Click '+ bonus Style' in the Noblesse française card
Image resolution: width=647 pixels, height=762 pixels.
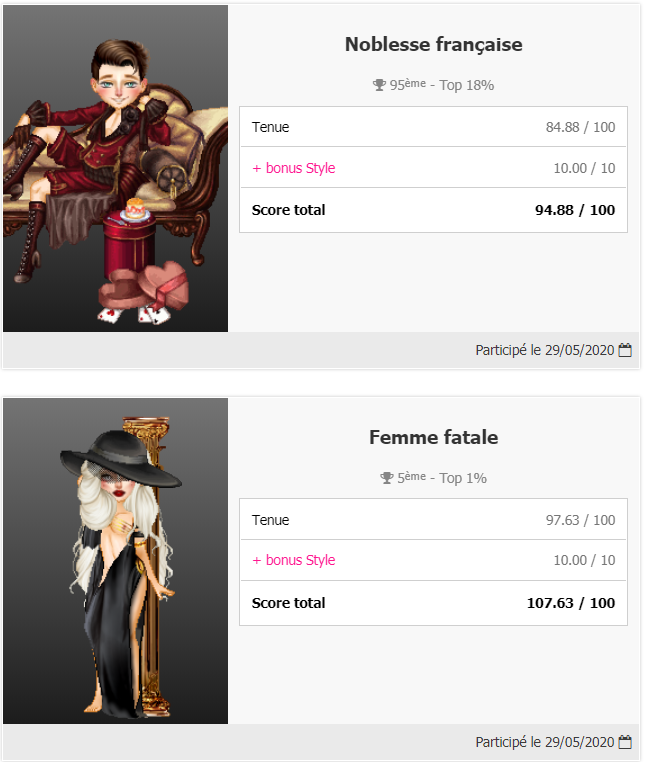[x=293, y=168]
